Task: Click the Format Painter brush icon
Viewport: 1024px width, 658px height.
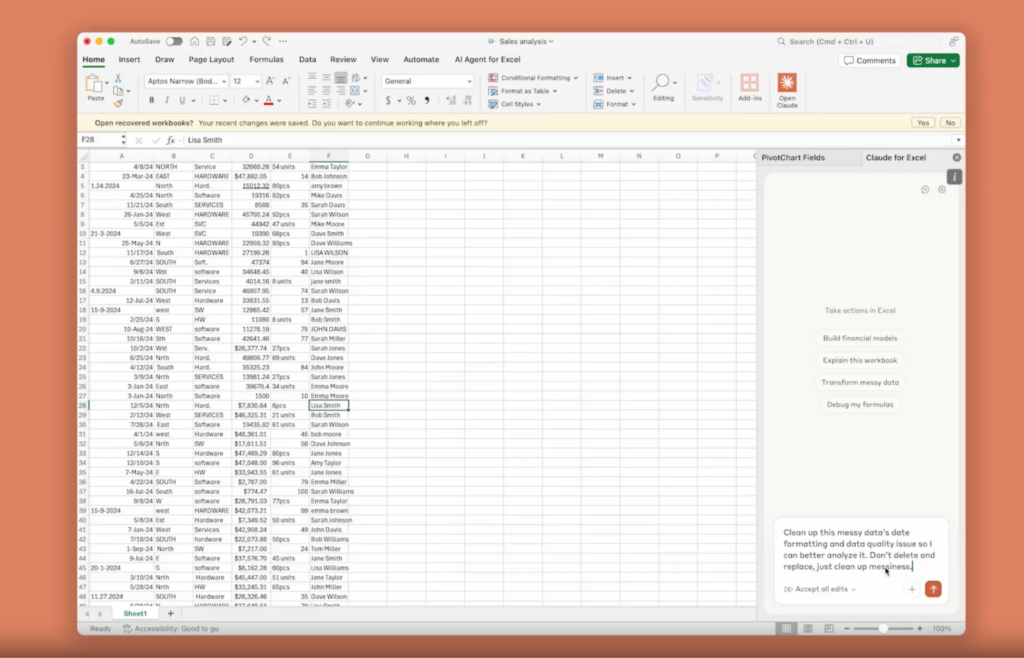Action: 118,103
